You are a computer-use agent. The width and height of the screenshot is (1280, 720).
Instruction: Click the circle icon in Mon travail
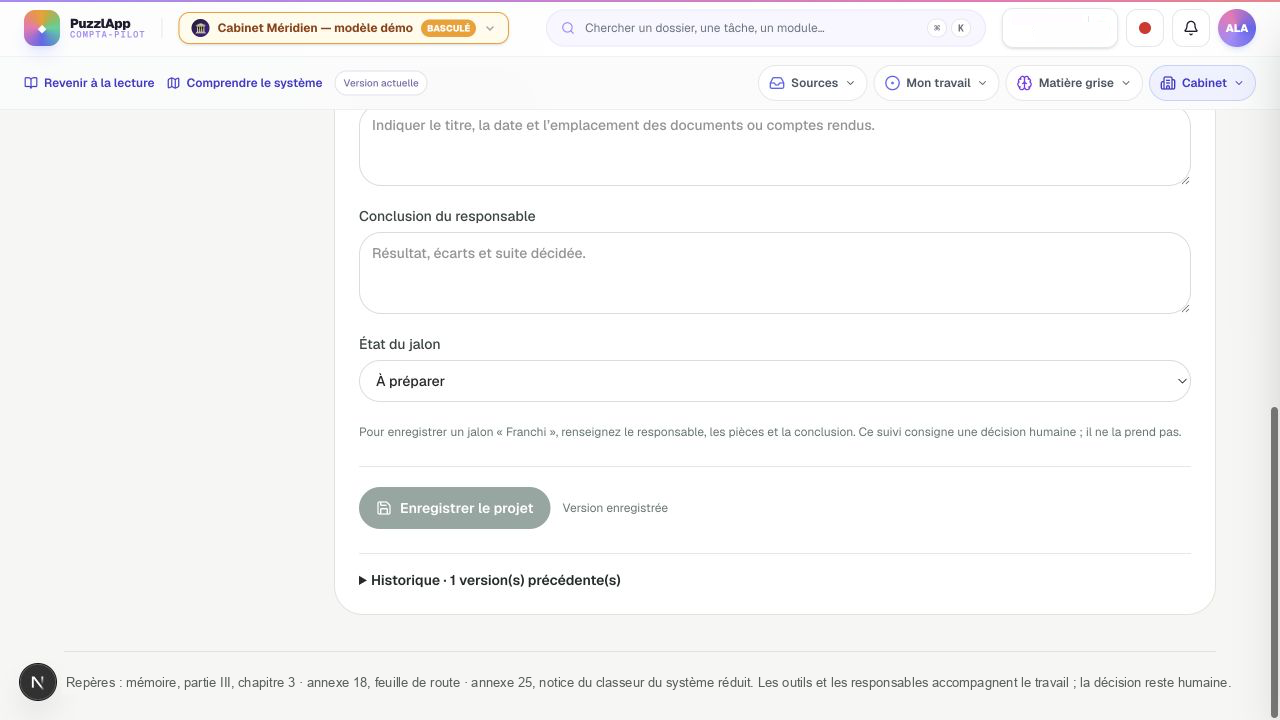tap(892, 83)
